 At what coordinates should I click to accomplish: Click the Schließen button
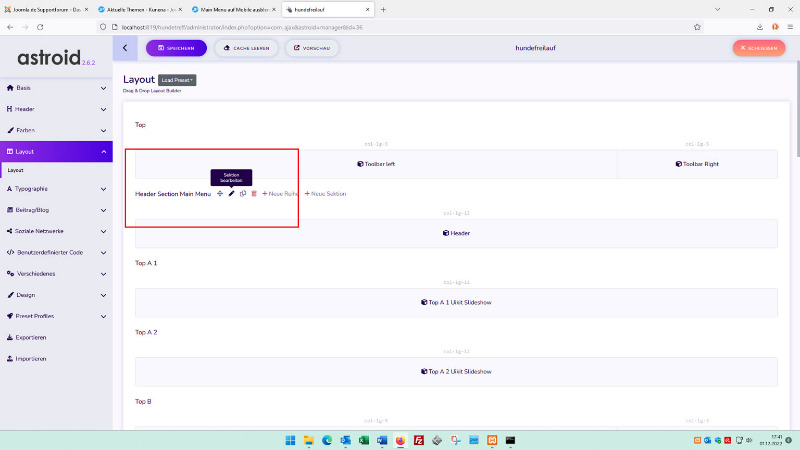point(758,47)
